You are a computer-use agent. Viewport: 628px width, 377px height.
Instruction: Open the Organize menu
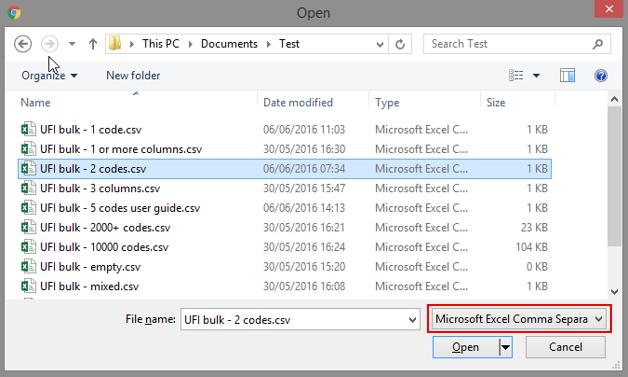coord(49,75)
